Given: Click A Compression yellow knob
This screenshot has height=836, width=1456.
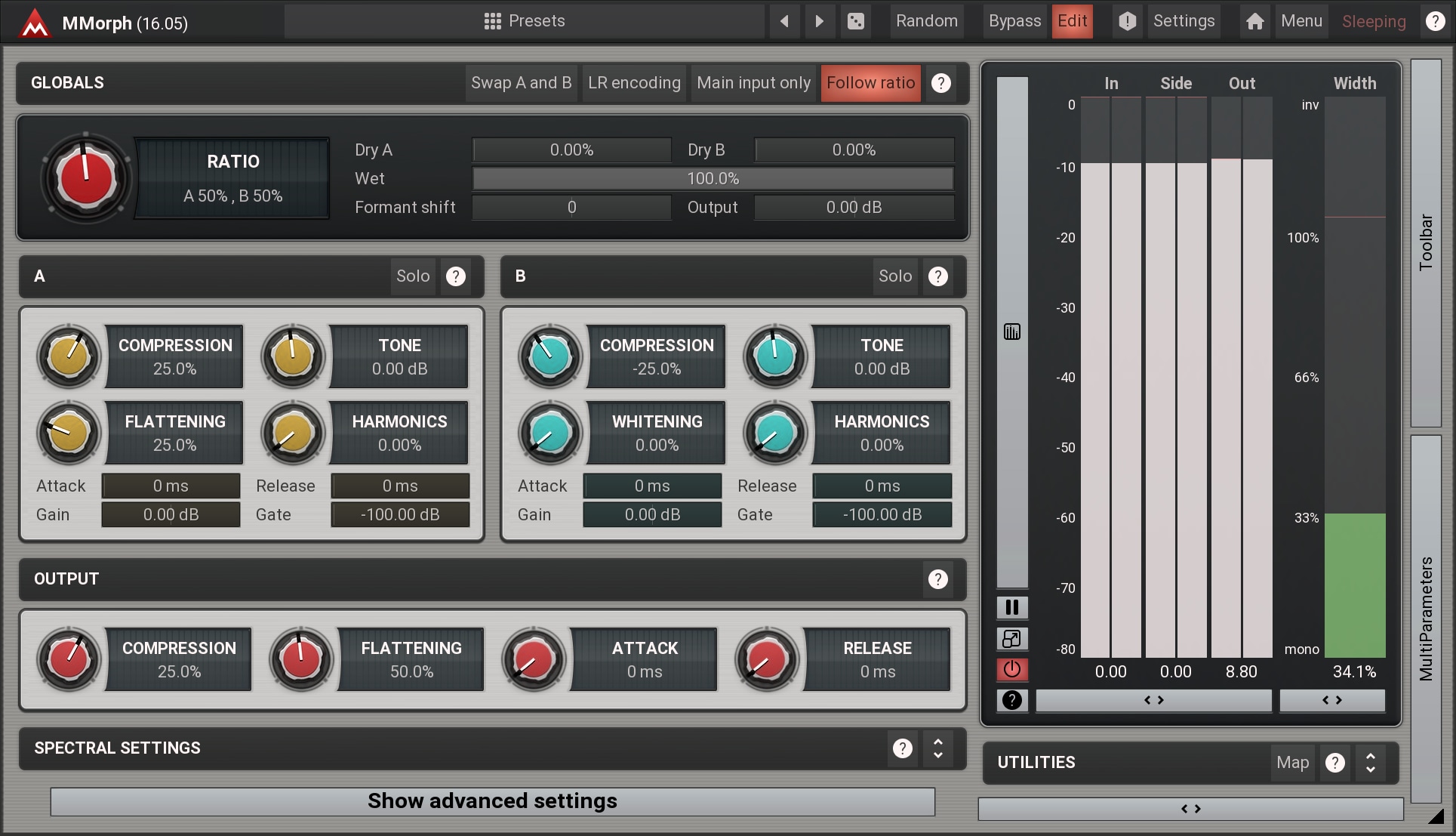Looking at the screenshot, I should click(69, 356).
